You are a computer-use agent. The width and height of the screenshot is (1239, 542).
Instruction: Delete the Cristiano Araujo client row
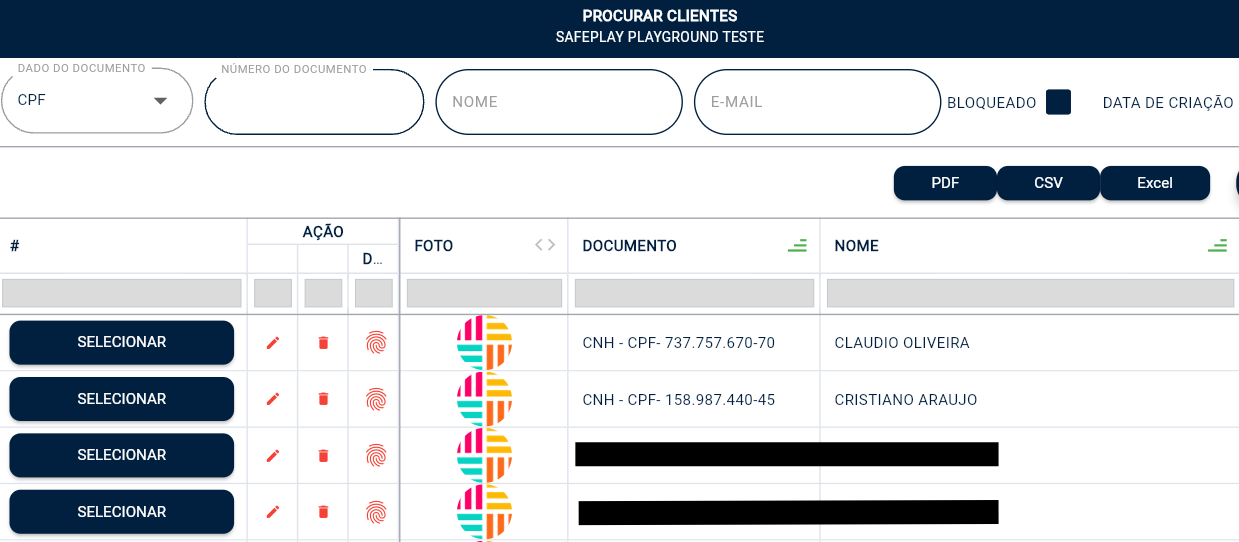point(323,399)
